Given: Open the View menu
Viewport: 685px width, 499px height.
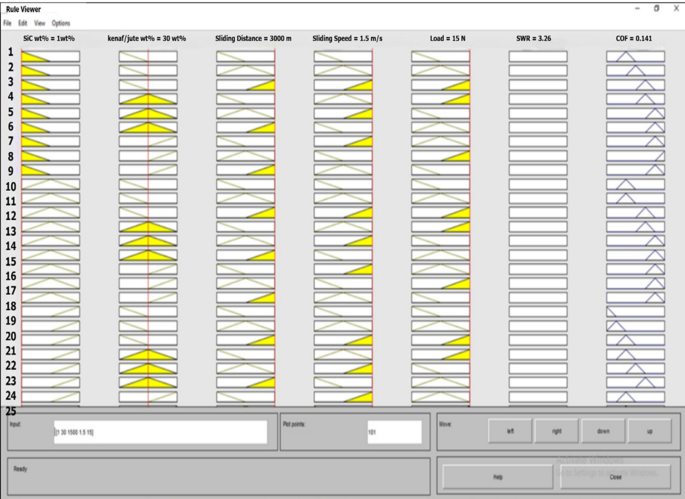Looking at the screenshot, I should pyautogui.click(x=39, y=22).
